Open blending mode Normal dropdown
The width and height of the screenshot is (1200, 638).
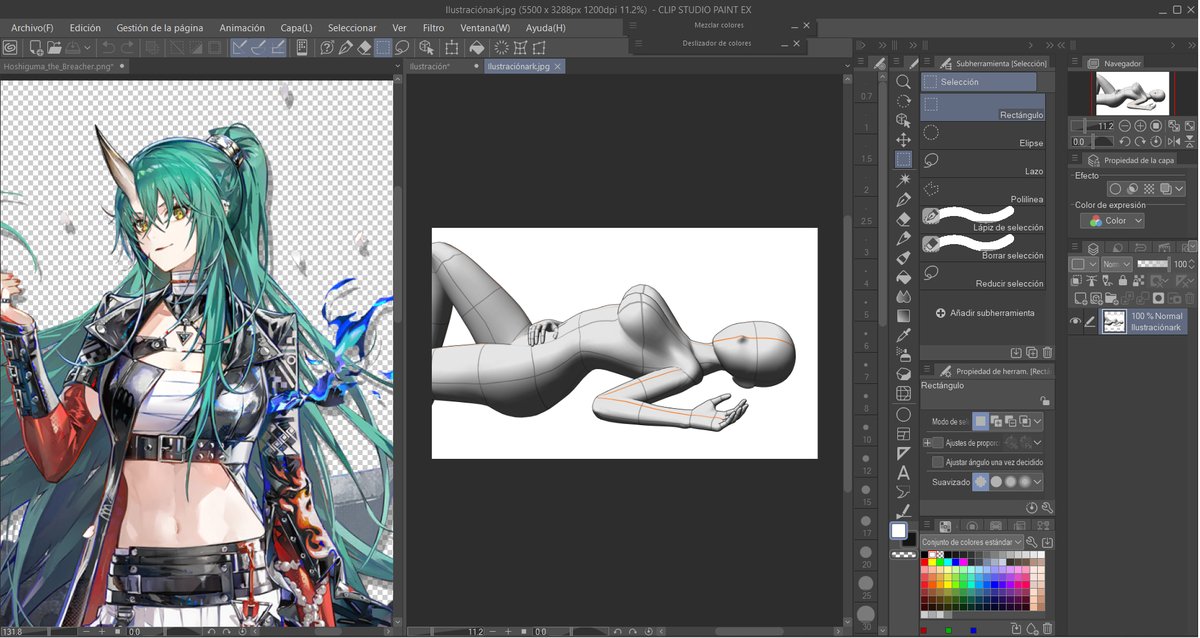(x=1116, y=264)
